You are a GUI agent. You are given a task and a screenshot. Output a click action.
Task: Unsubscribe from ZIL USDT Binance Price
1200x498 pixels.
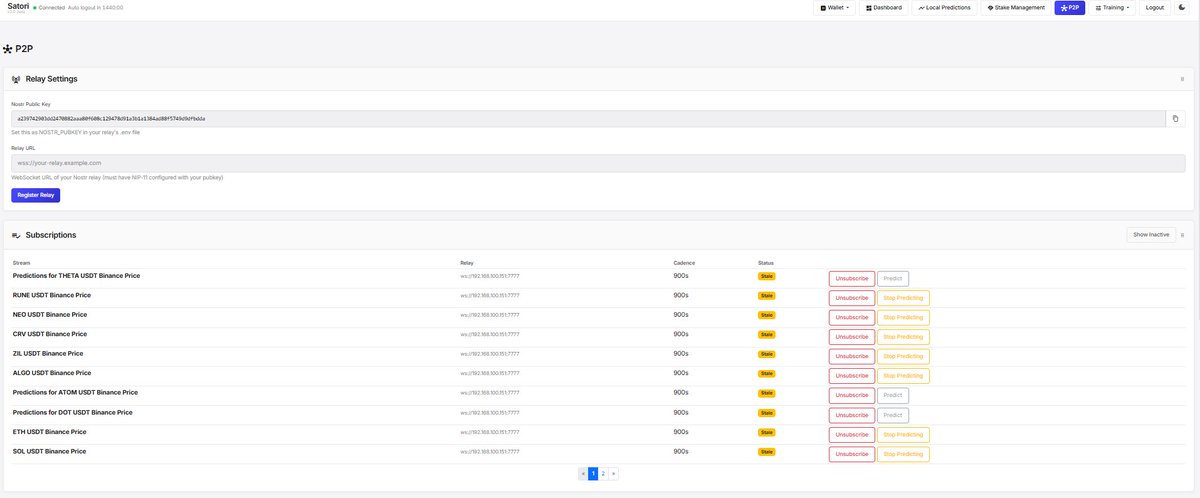point(851,357)
